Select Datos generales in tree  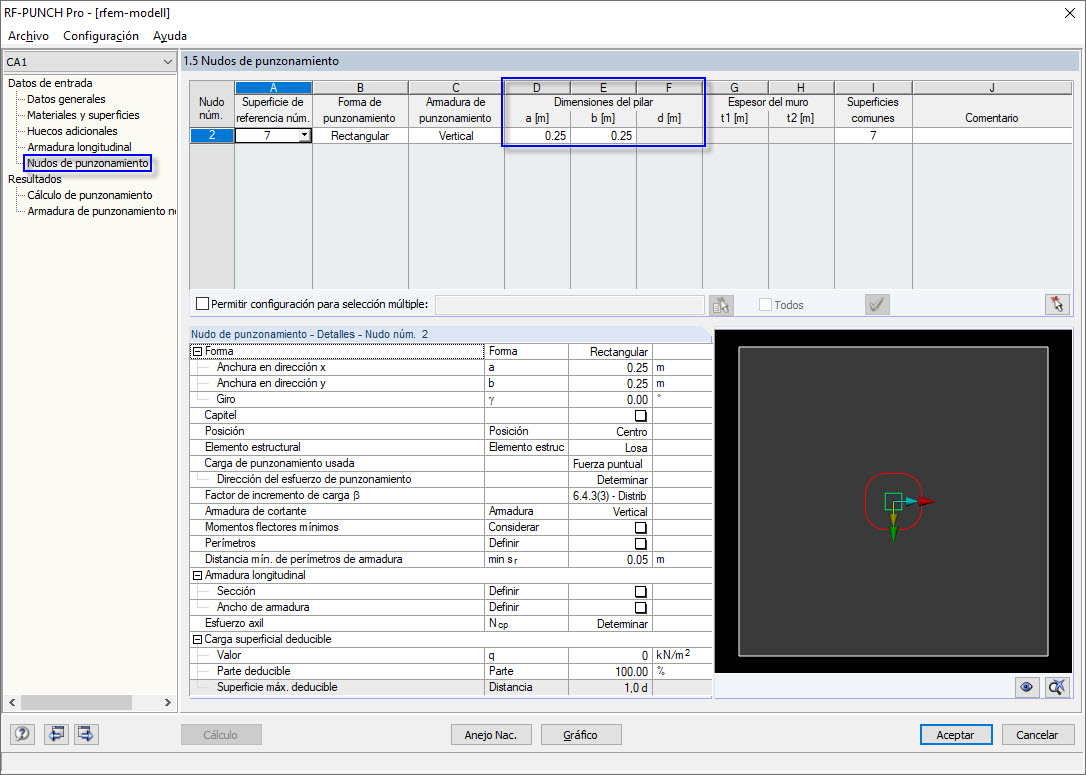pos(66,99)
